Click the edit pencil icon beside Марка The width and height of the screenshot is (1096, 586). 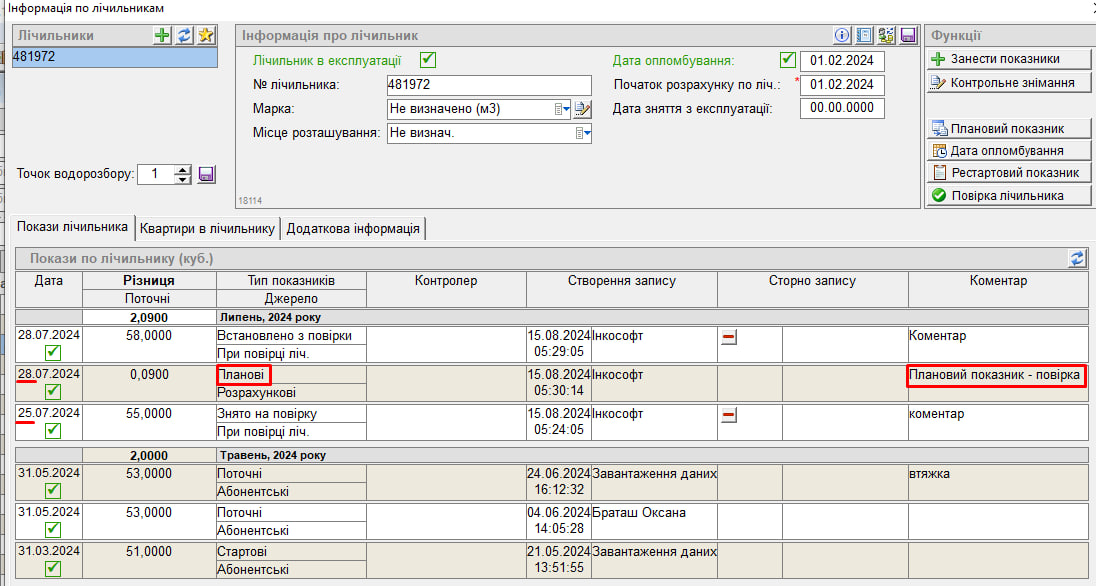coord(583,109)
